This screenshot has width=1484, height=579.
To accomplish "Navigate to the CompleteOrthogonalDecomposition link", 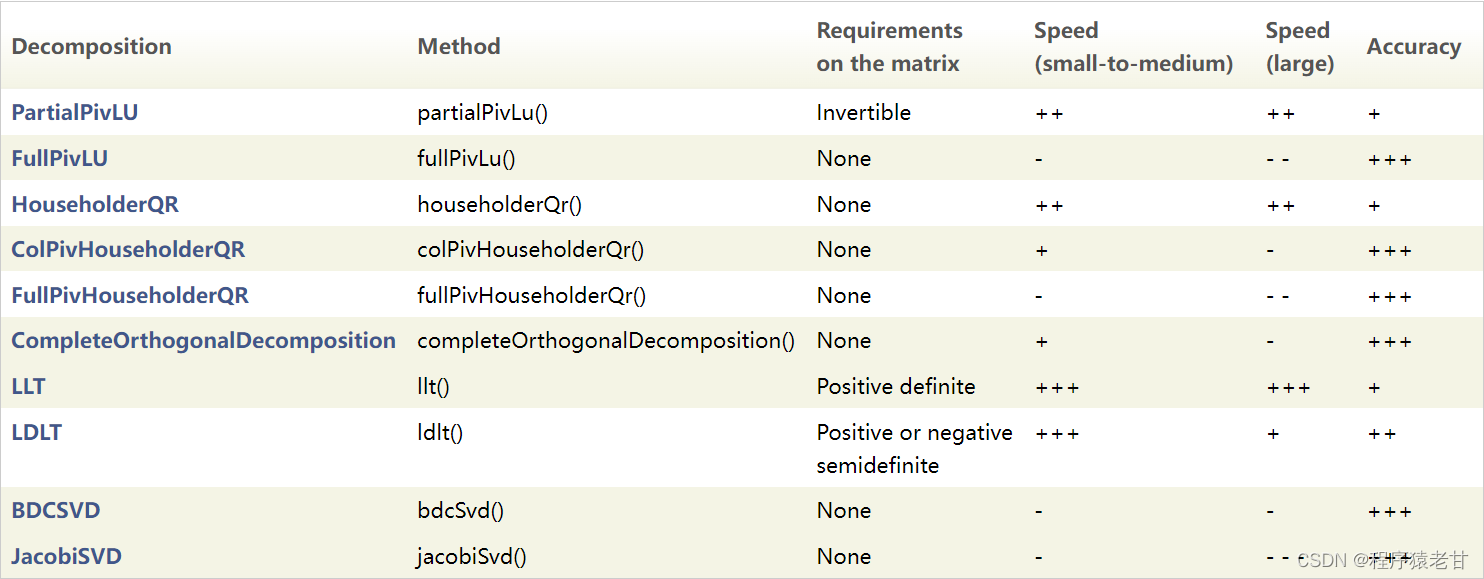I will (x=203, y=340).
